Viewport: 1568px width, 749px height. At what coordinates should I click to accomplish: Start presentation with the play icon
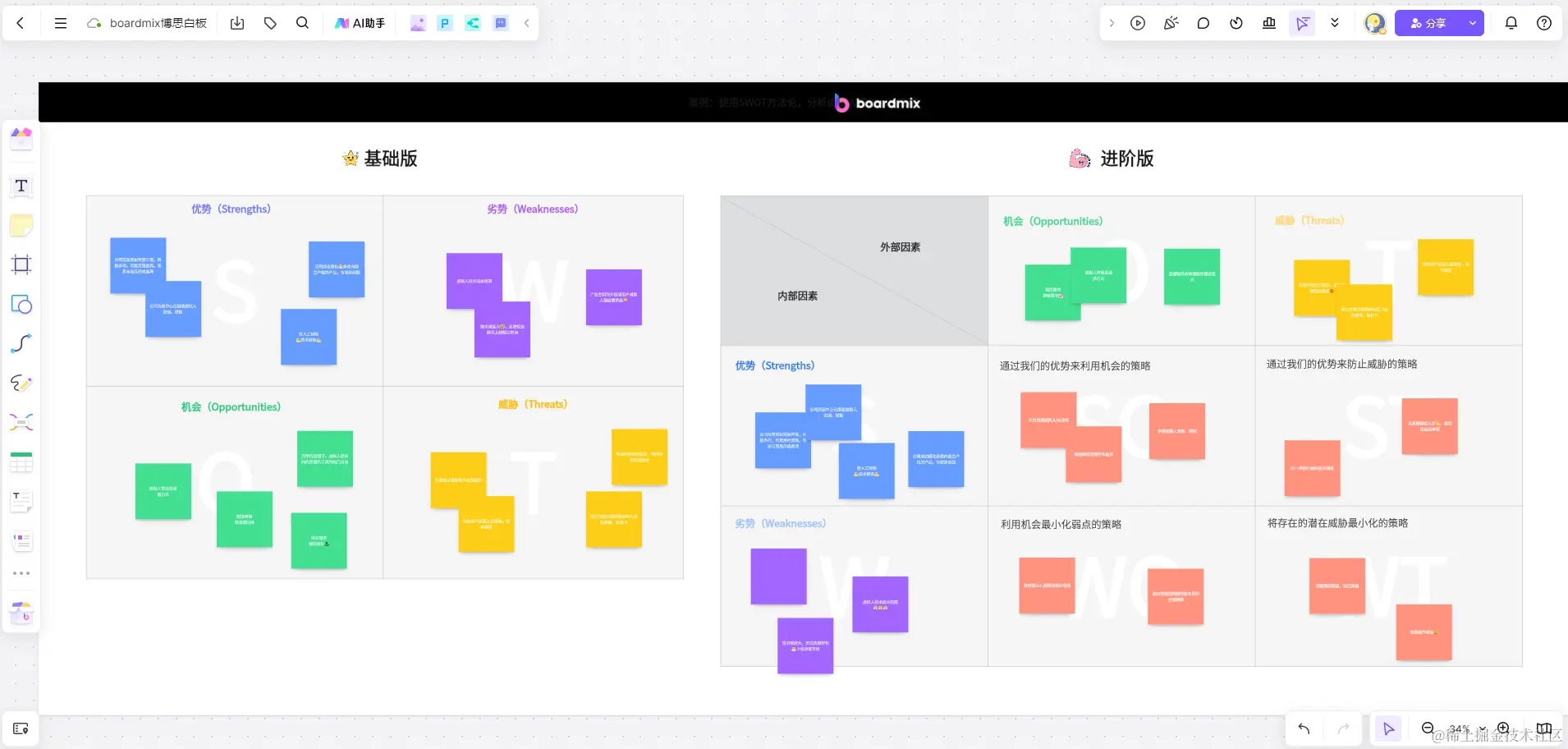(1138, 23)
